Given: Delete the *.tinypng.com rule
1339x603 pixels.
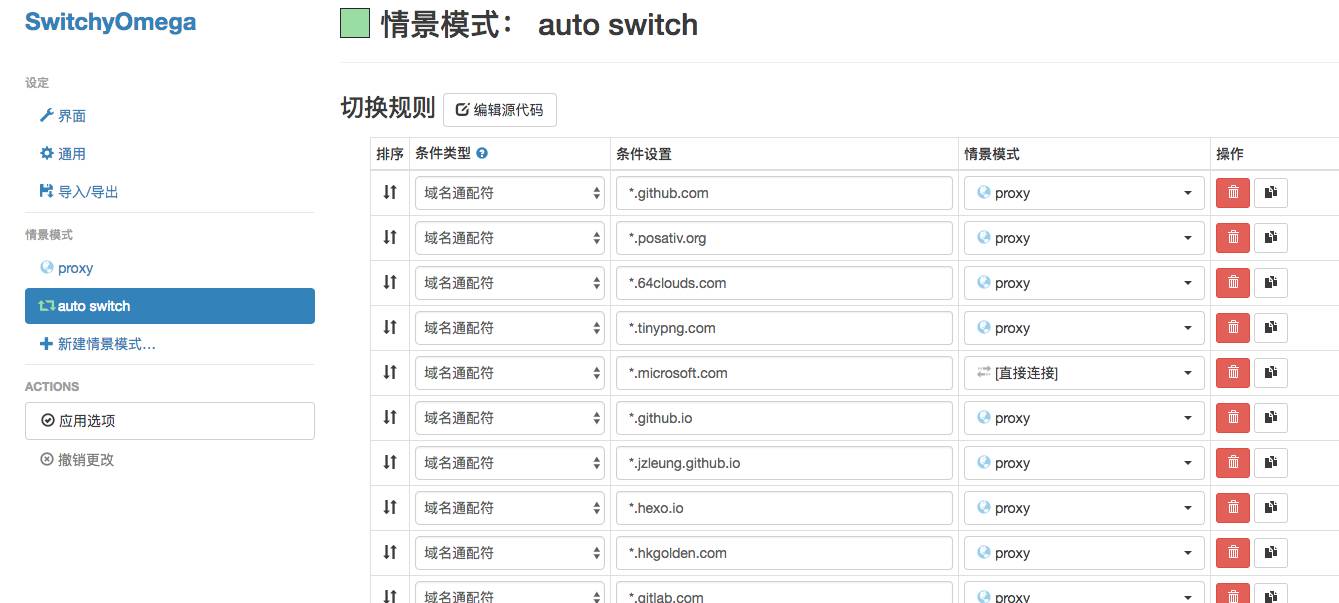Looking at the screenshot, I should tap(1232, 328).
